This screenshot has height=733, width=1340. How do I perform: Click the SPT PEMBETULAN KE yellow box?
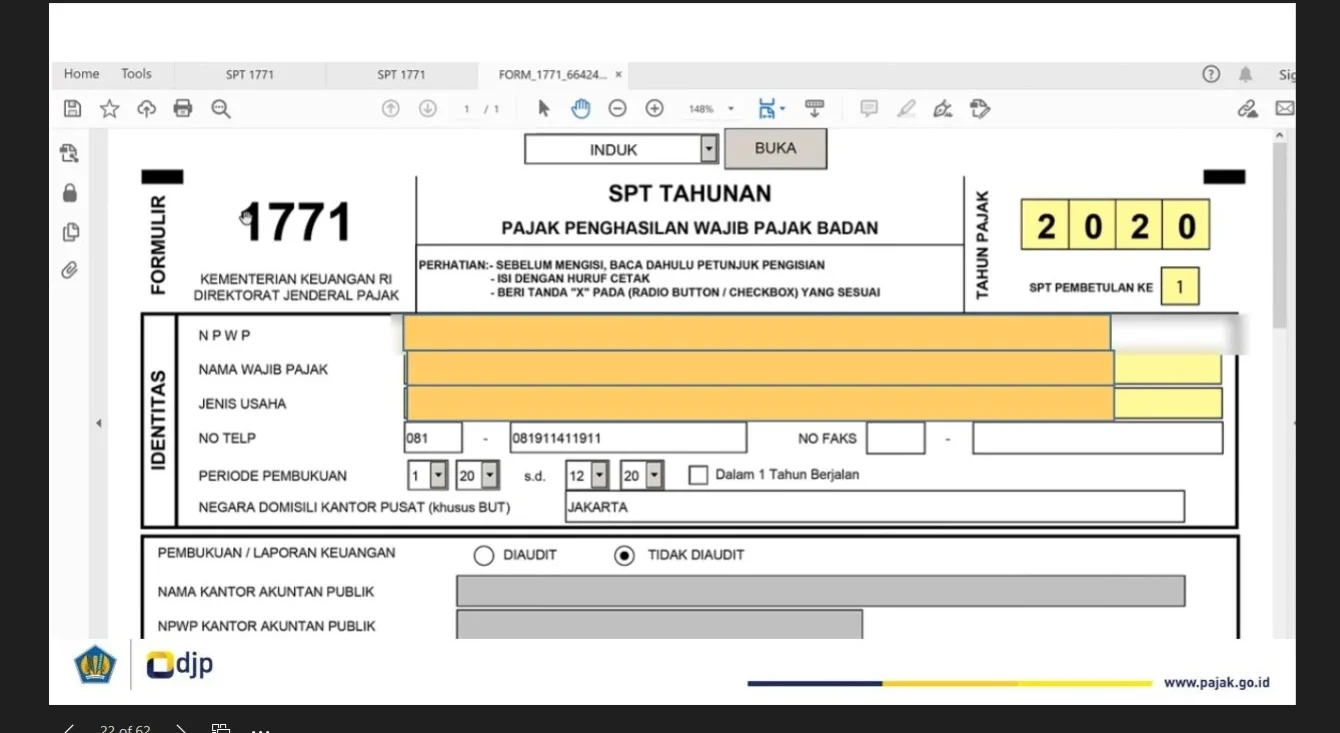point(1180,287)
